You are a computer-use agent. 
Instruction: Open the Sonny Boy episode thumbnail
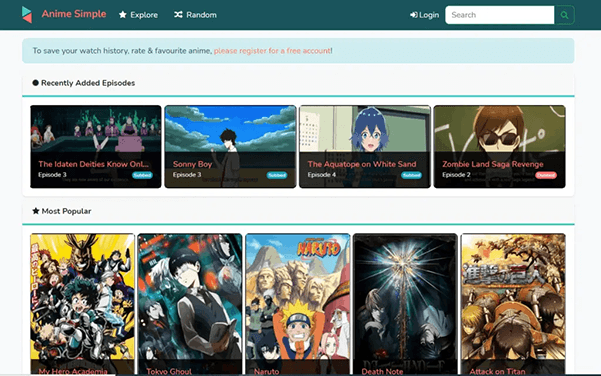[230, 146]
